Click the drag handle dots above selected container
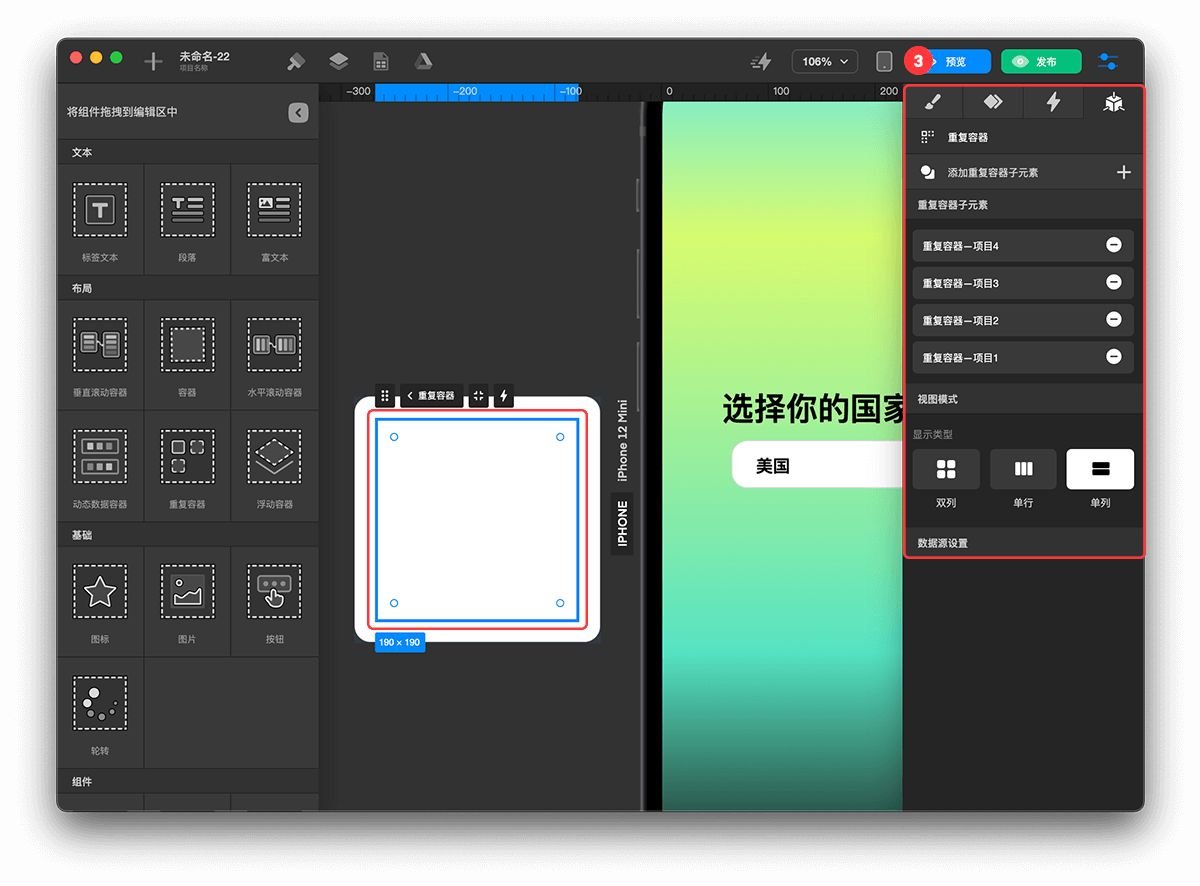Screen dimensions: 1200x886 385,396
